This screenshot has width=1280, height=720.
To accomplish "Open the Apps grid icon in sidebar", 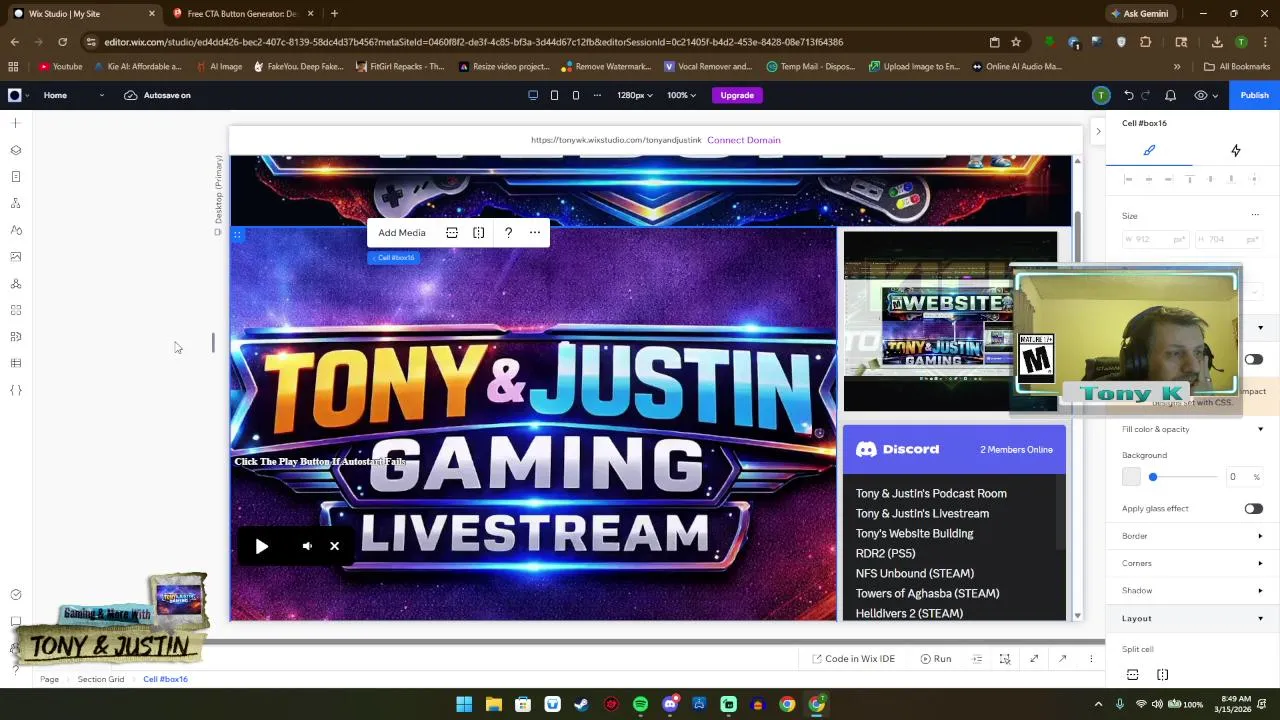I will pyautogui.click(x=15, y=310).
